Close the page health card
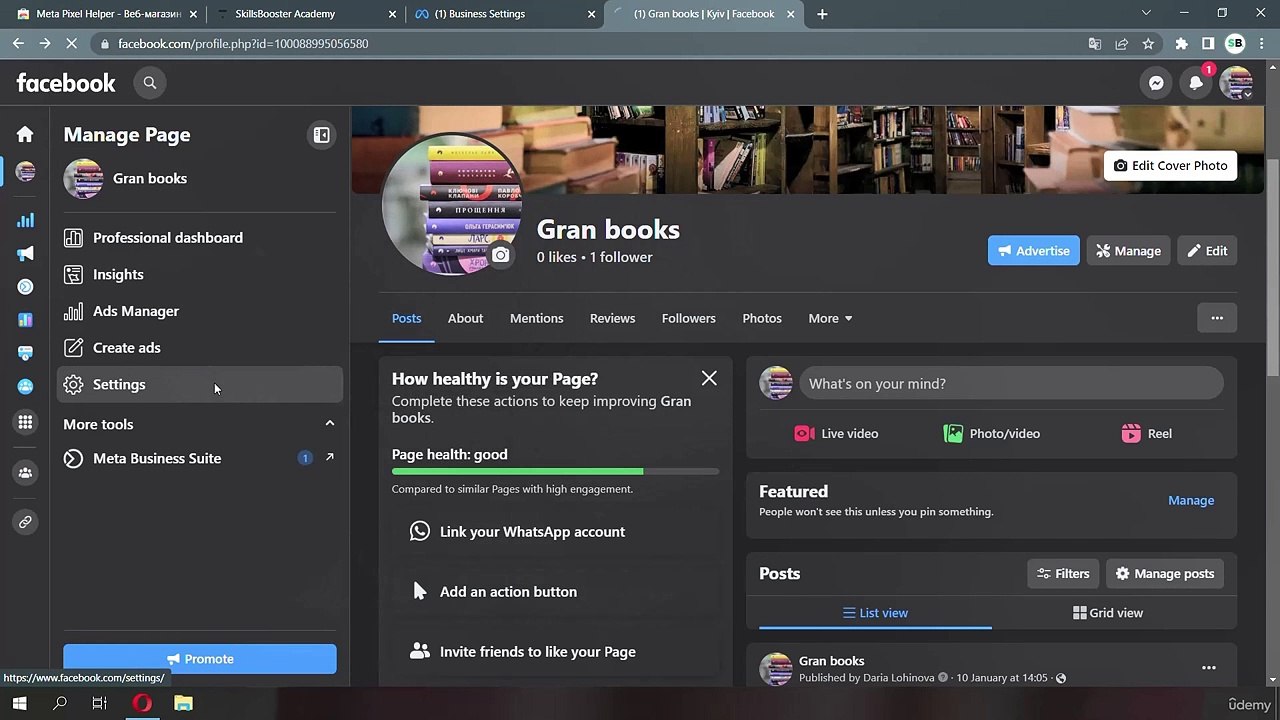 (709, 378)
